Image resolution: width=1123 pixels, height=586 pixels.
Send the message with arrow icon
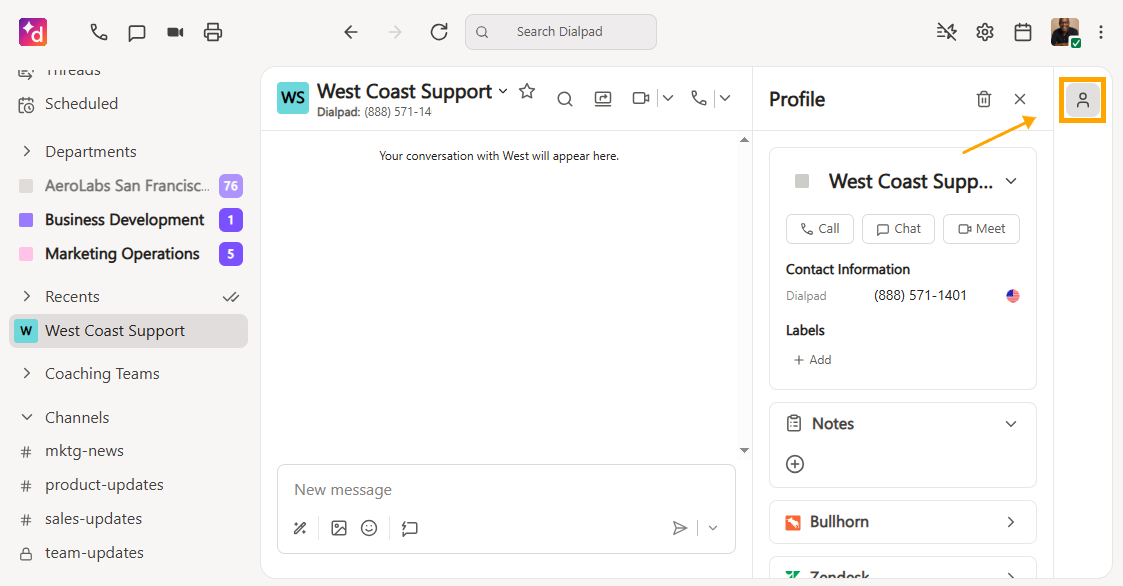tap(680, 529)
